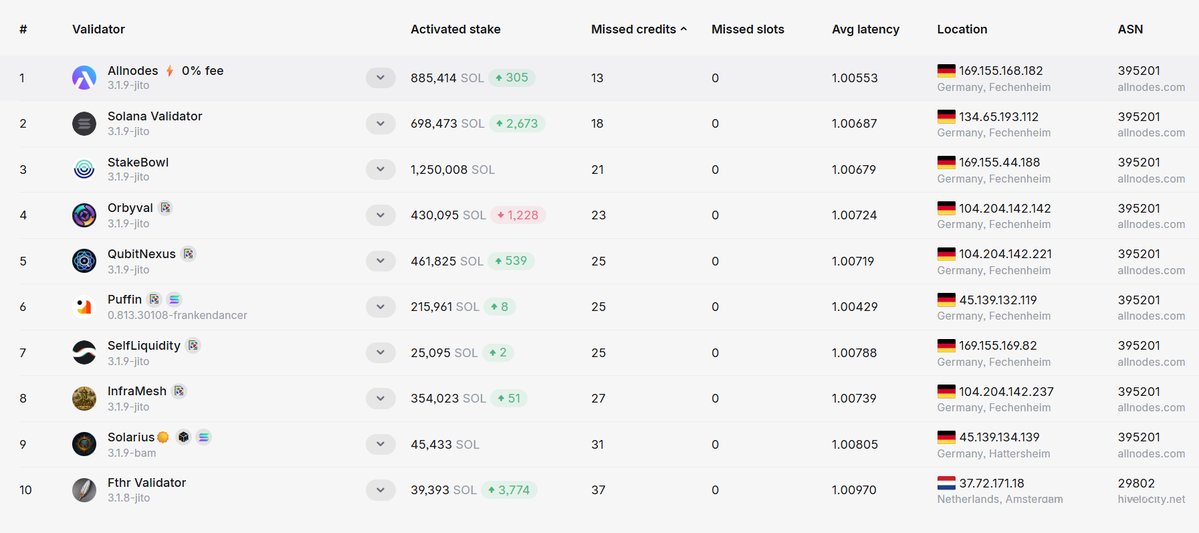1199x533 pixels.
Task: Open the Solarius validator name link
Action: click(131, 437)
